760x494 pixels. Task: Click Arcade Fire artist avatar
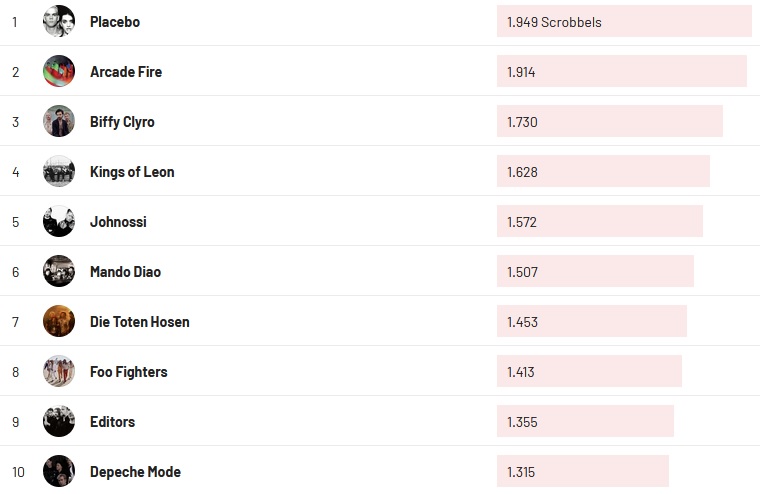point(59,71)
